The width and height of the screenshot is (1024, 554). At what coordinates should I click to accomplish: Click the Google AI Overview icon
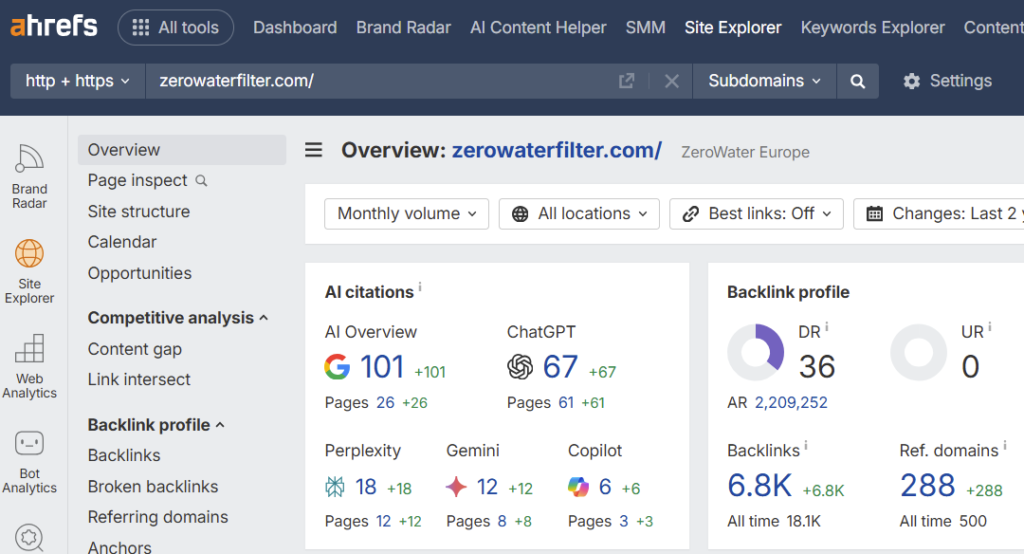pyautogui.click(x=337, y=367)
